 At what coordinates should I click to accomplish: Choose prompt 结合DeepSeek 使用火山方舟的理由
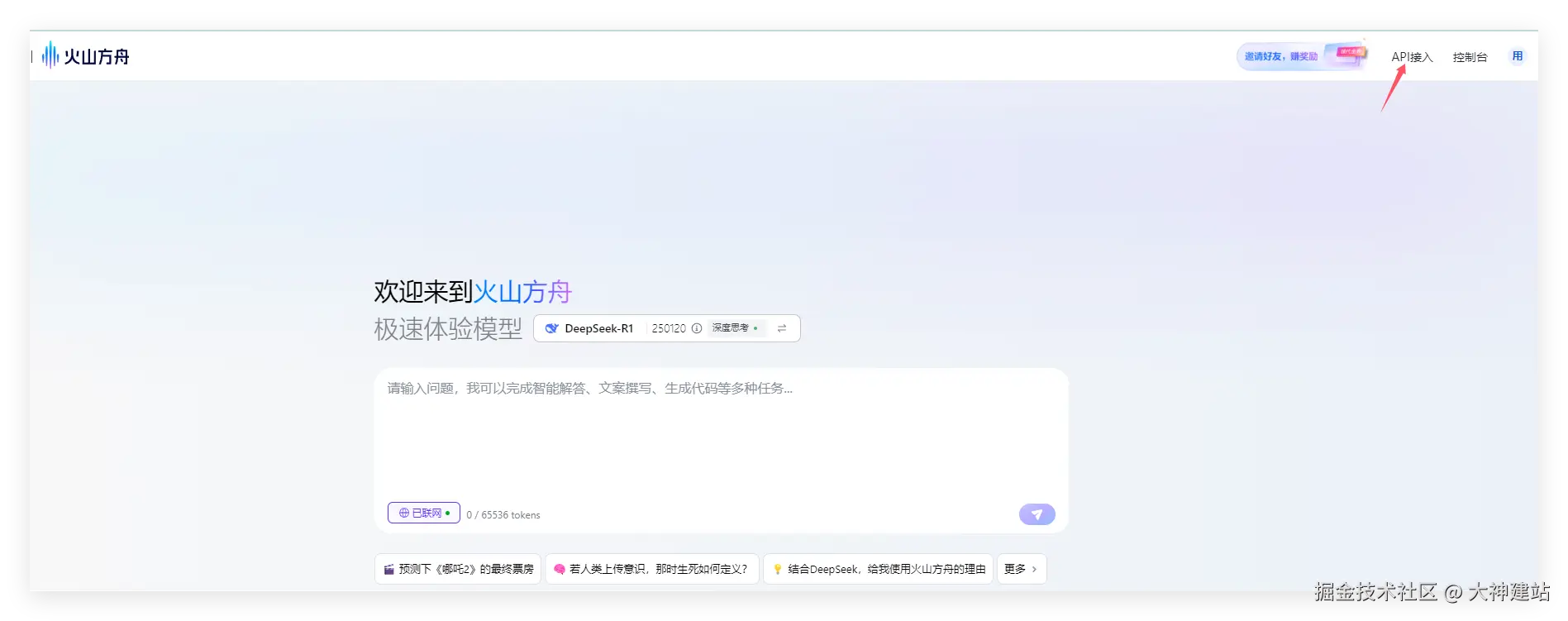point(878,569)
